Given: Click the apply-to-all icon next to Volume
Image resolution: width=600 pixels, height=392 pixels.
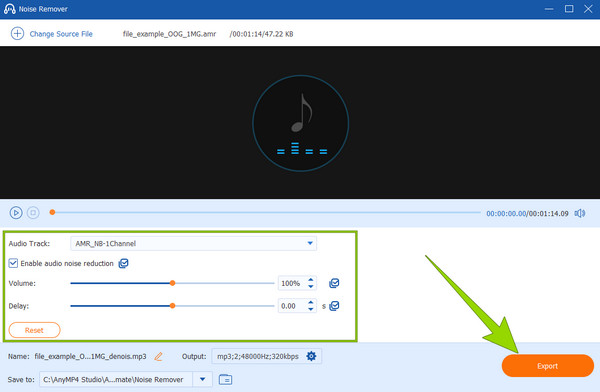Looking at the screenshot, I should tap(334, 283).
